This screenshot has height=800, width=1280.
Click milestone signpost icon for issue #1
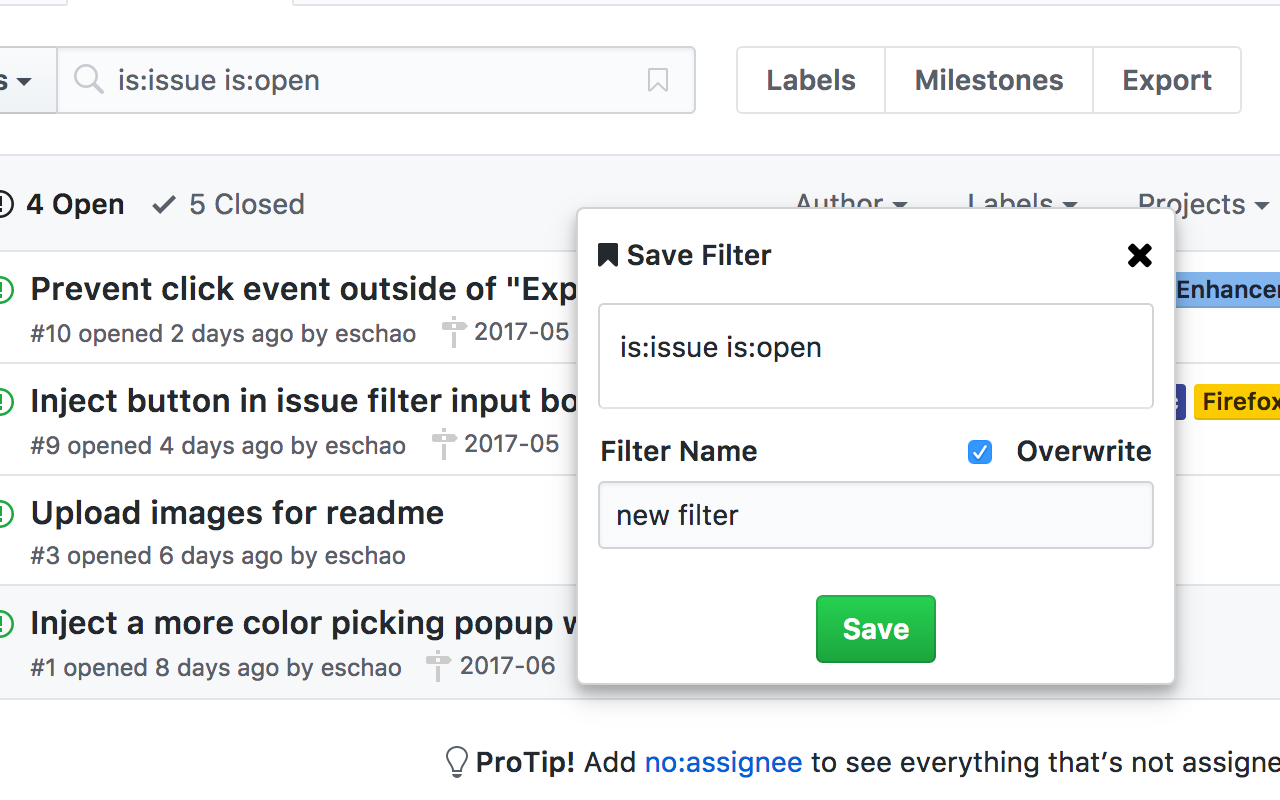[438, 666]
